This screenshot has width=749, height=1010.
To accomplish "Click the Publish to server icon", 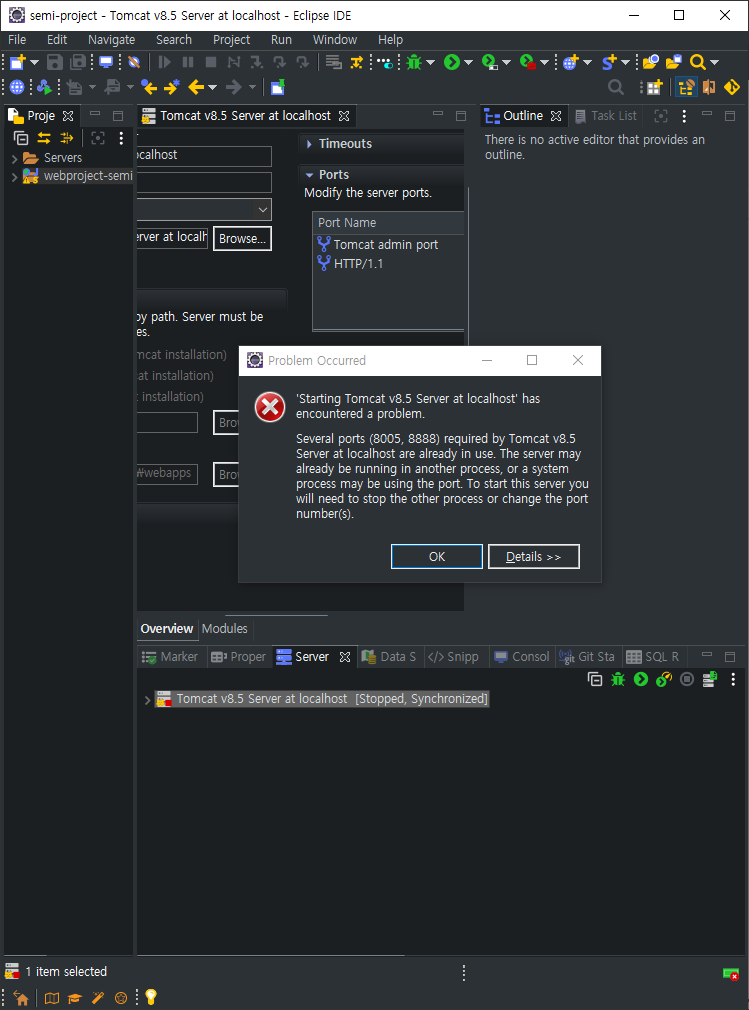I will [x=710, y=679].
